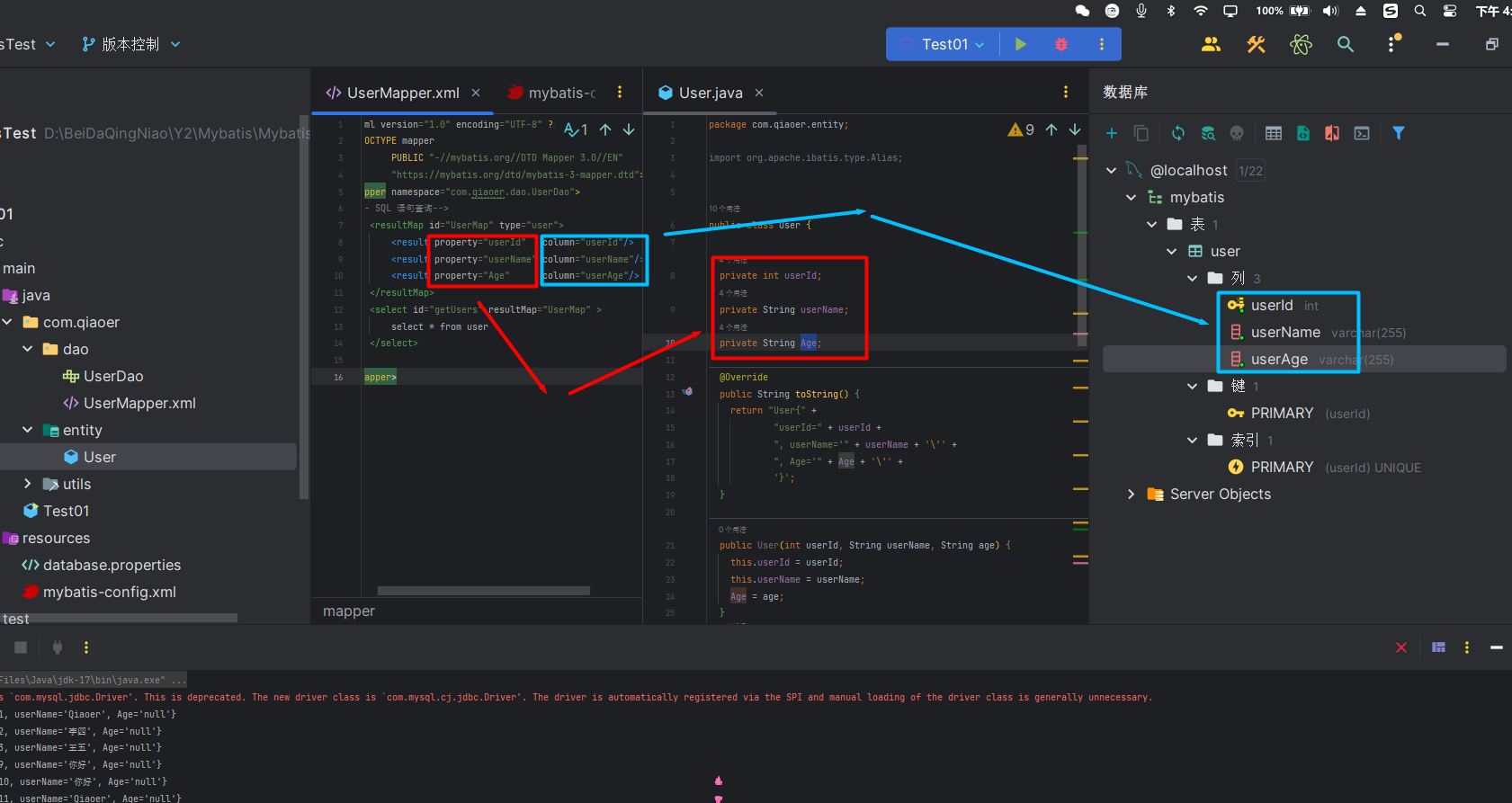Go to next highlighted error in User.java

[x=1075, y=129]
